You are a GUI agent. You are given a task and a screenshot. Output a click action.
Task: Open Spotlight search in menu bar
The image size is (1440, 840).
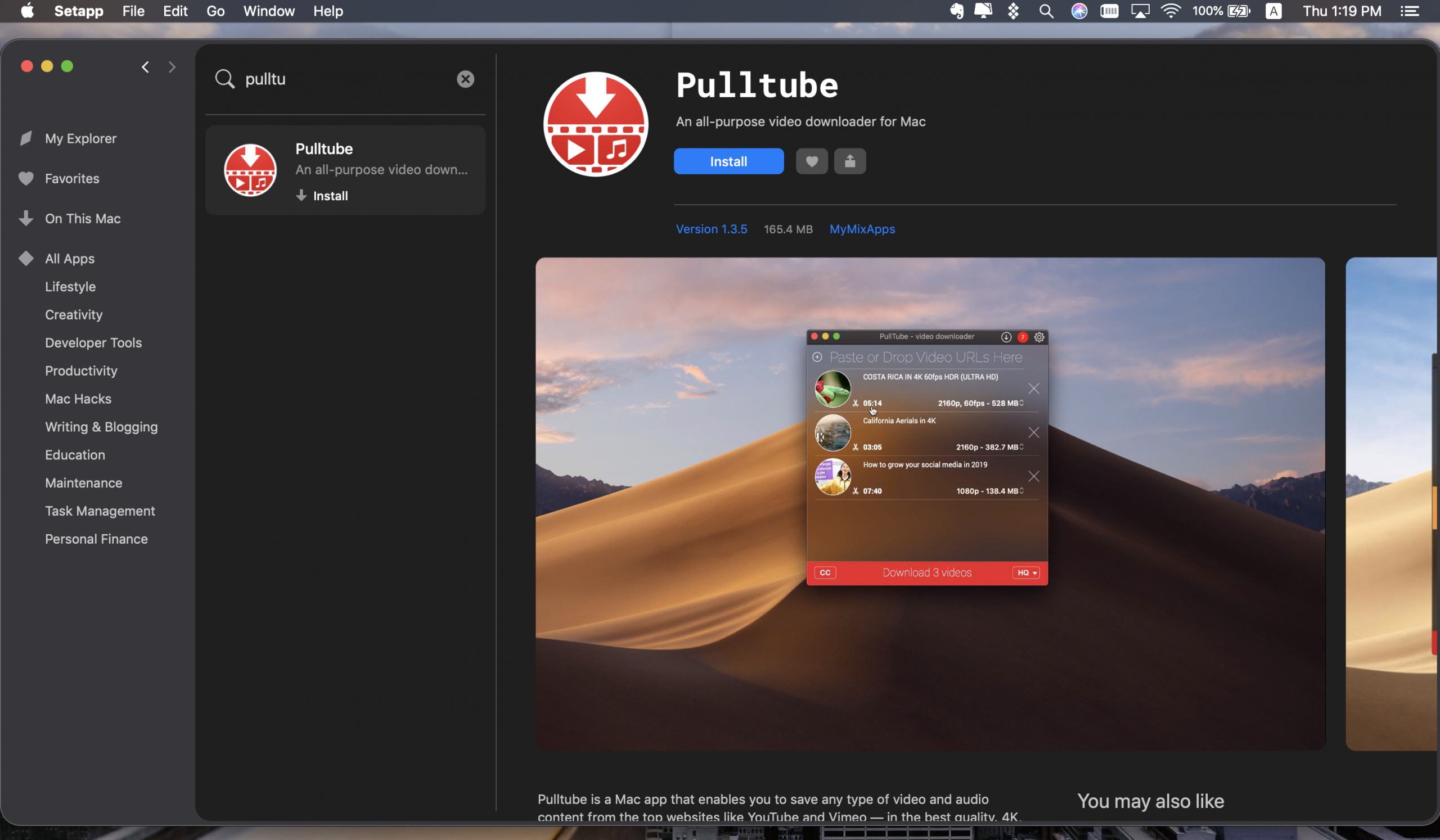point(1046,11)
